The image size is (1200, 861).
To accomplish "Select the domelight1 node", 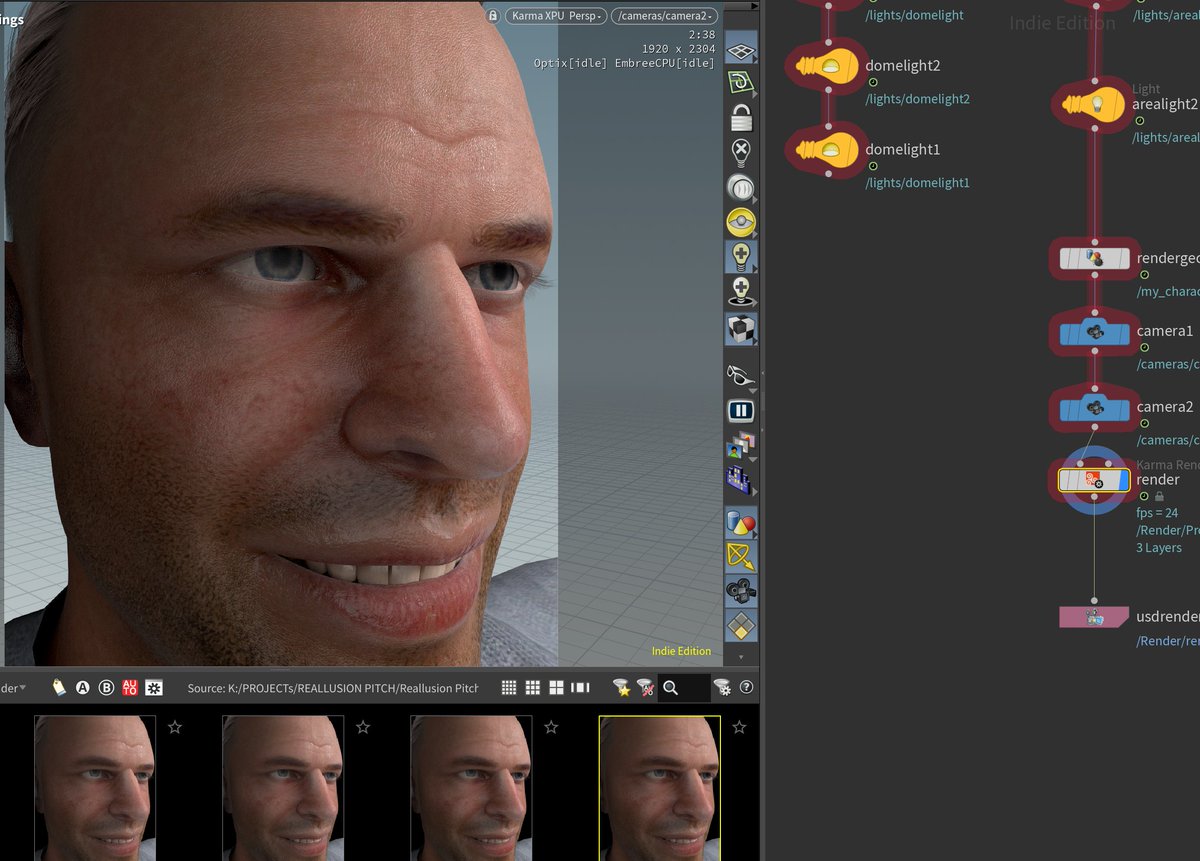I will point(828,151).
